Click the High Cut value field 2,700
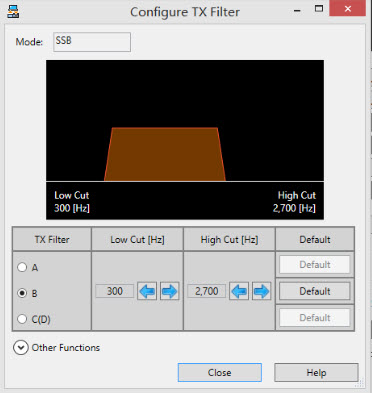 (207, 291)
